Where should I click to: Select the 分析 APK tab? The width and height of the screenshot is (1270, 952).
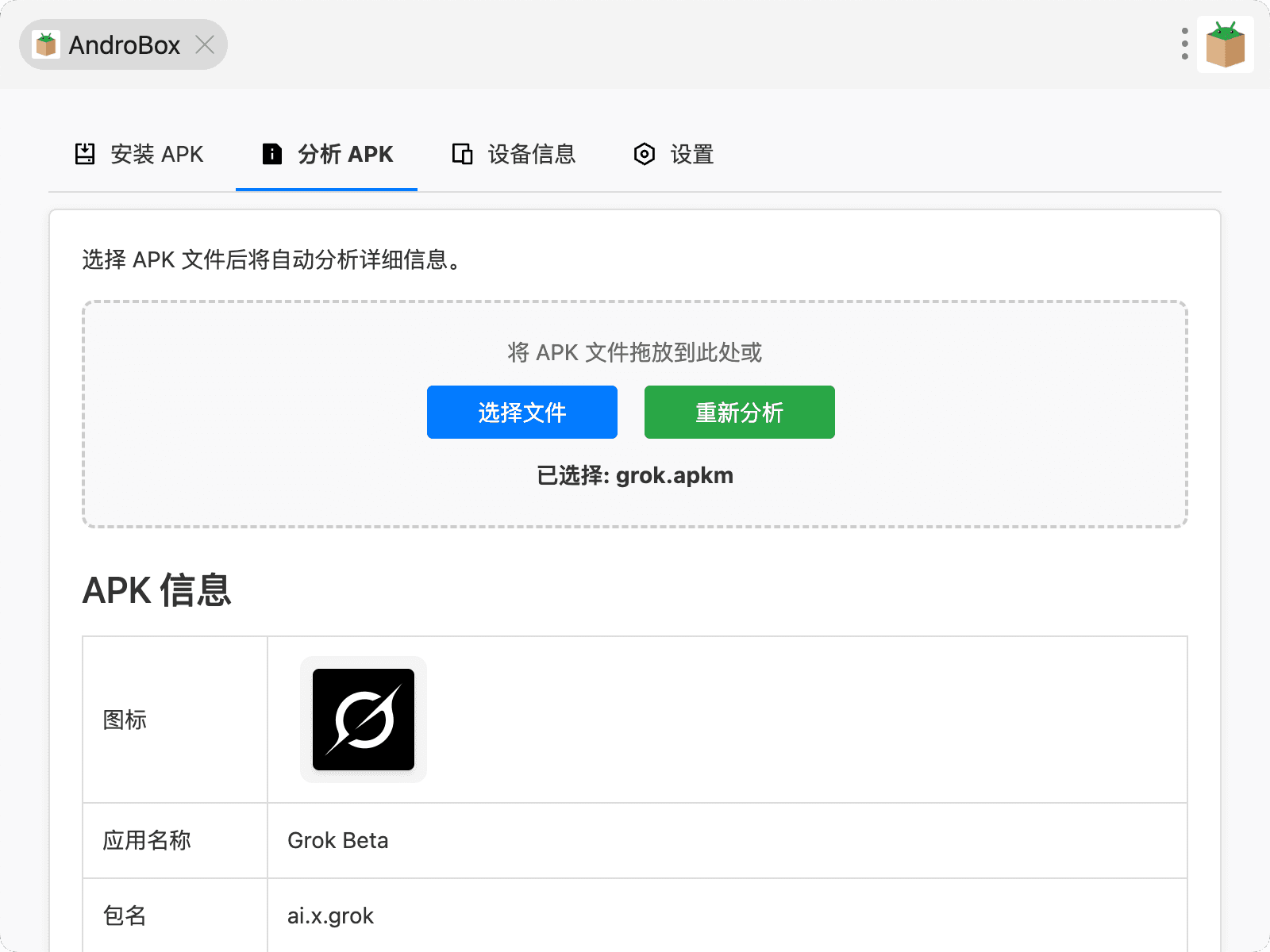click(326, 154)
